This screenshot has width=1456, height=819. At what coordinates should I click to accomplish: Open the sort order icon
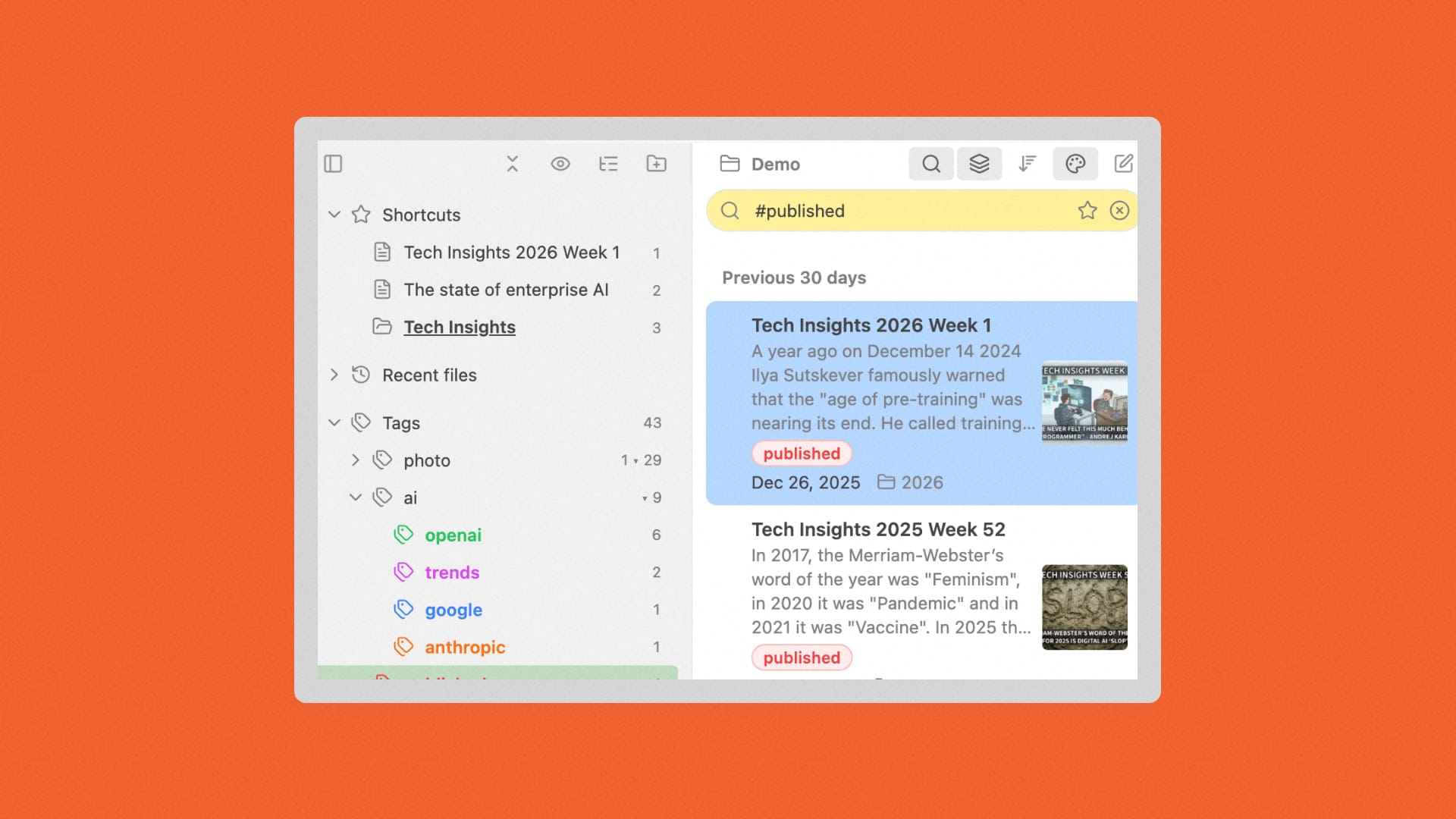1028,163
